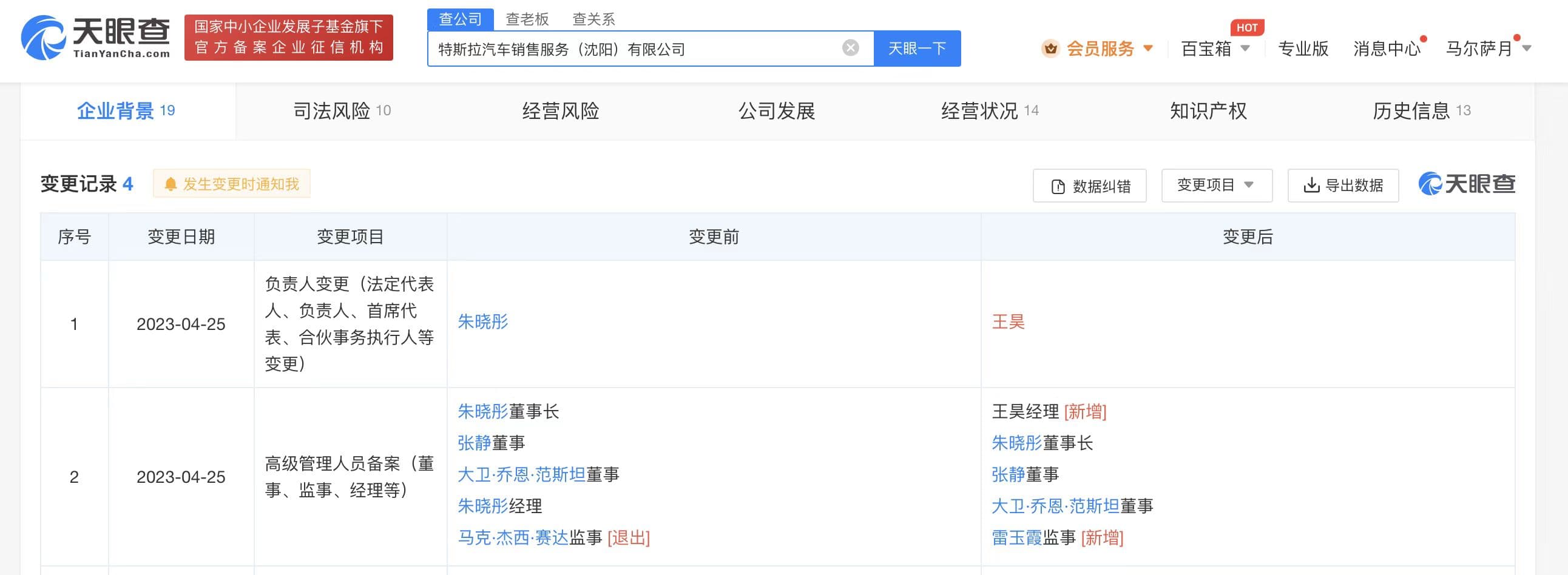Expand the 会员服务 dropdown arrow
1568x575 pixels.
1148,48
